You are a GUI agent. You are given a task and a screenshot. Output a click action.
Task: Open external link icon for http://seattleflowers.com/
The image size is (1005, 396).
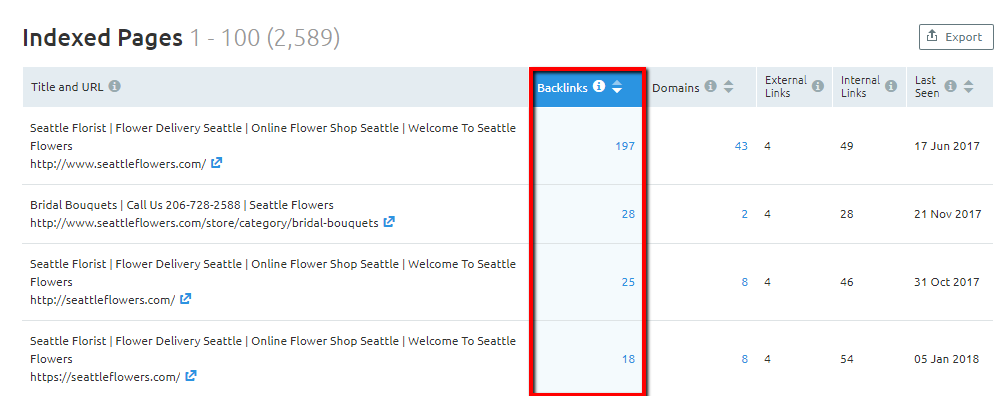(x=185, y=299)
